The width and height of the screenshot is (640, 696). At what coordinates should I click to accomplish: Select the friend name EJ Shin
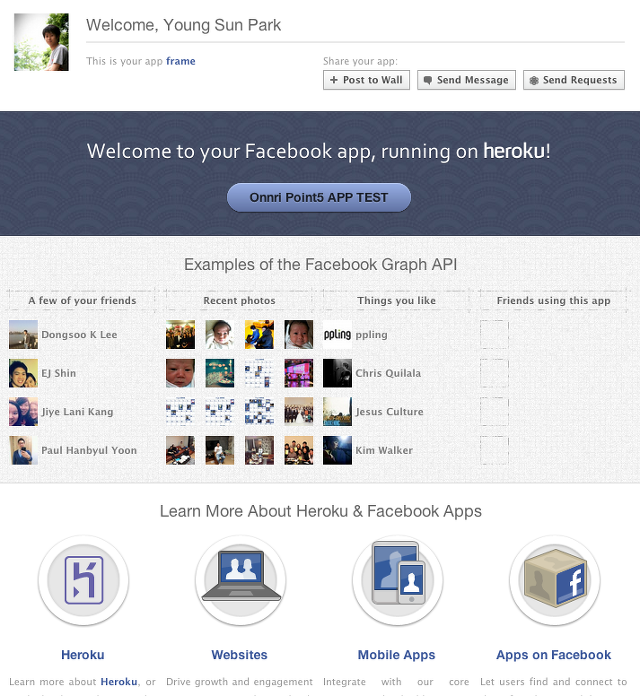59,373
